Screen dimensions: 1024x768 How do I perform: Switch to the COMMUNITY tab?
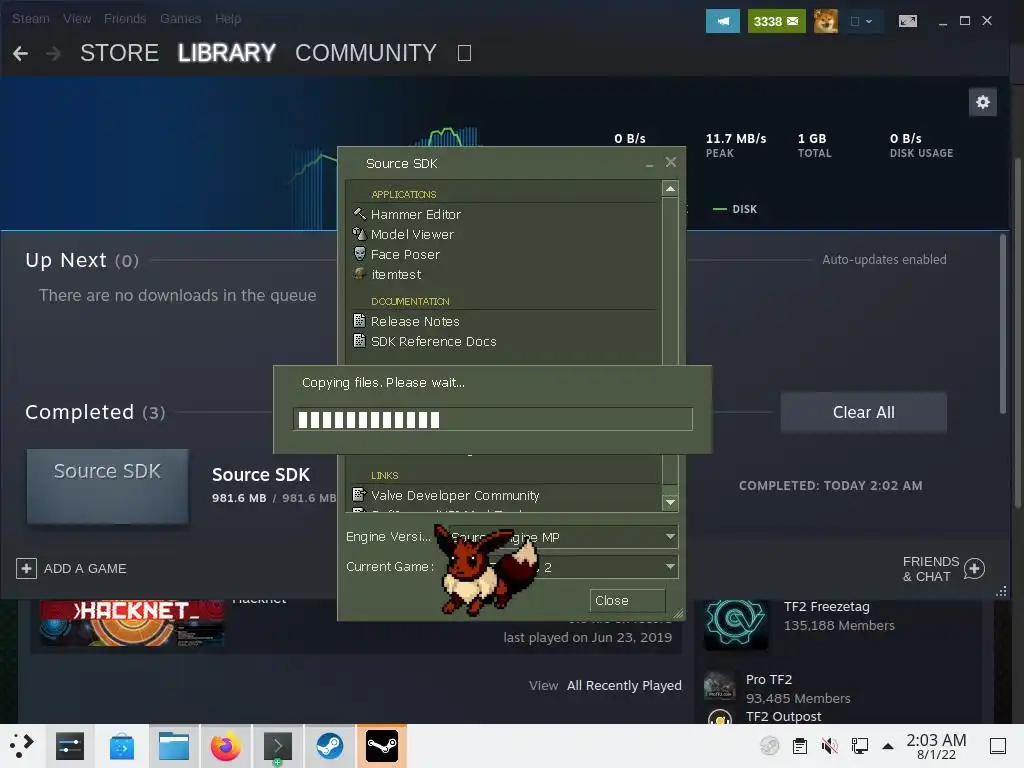tap(366, 53)
